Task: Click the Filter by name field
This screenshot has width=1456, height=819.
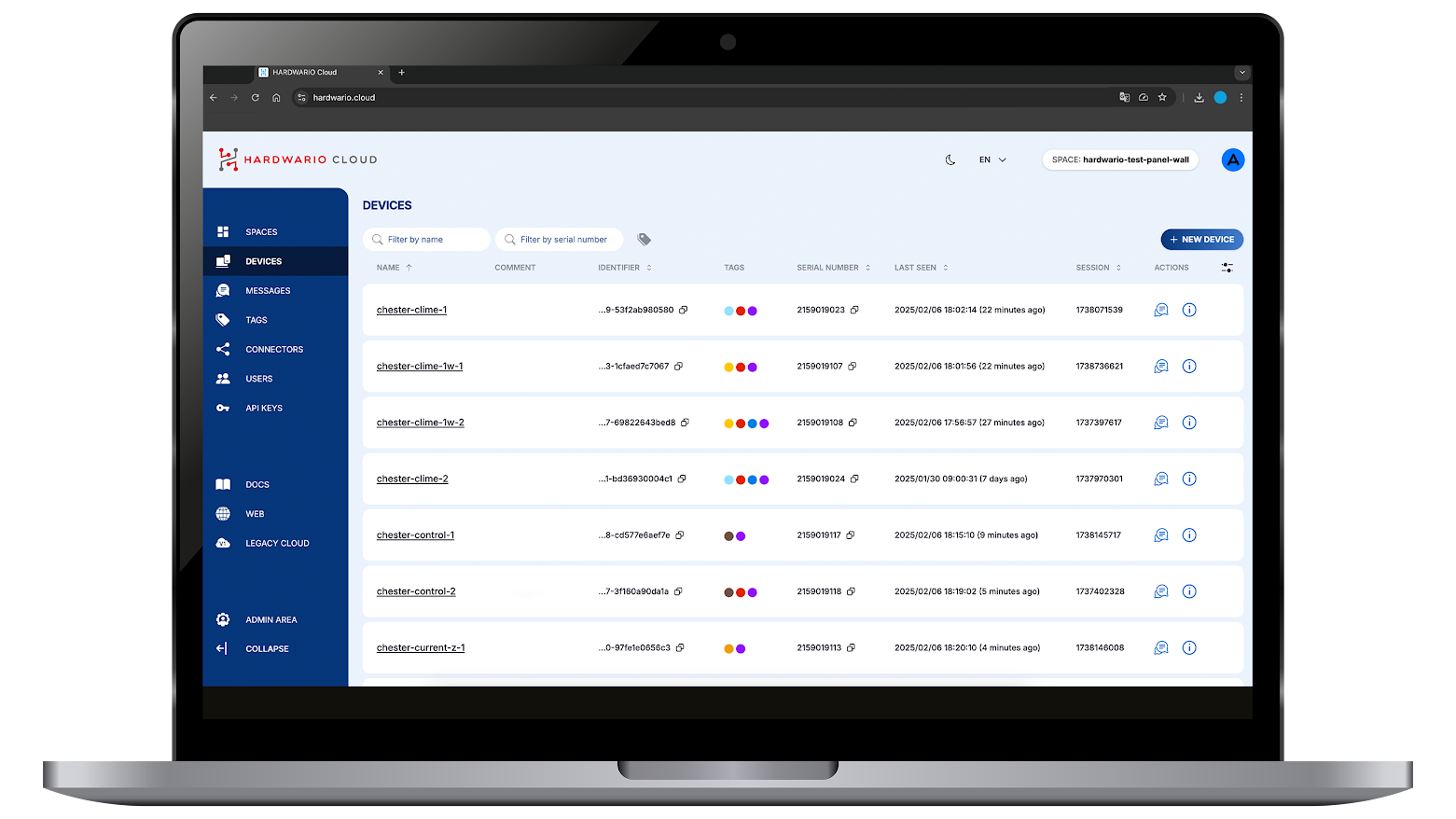Action: (x=426, y=240)
